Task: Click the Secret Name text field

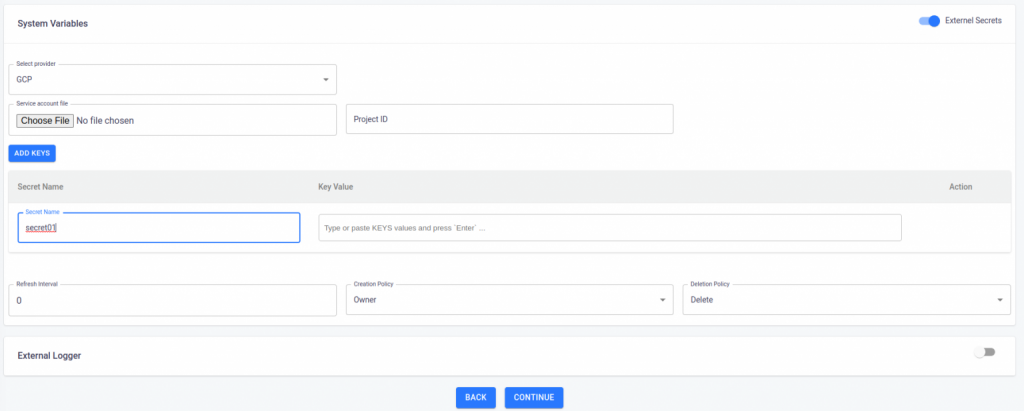Action: 159,228
